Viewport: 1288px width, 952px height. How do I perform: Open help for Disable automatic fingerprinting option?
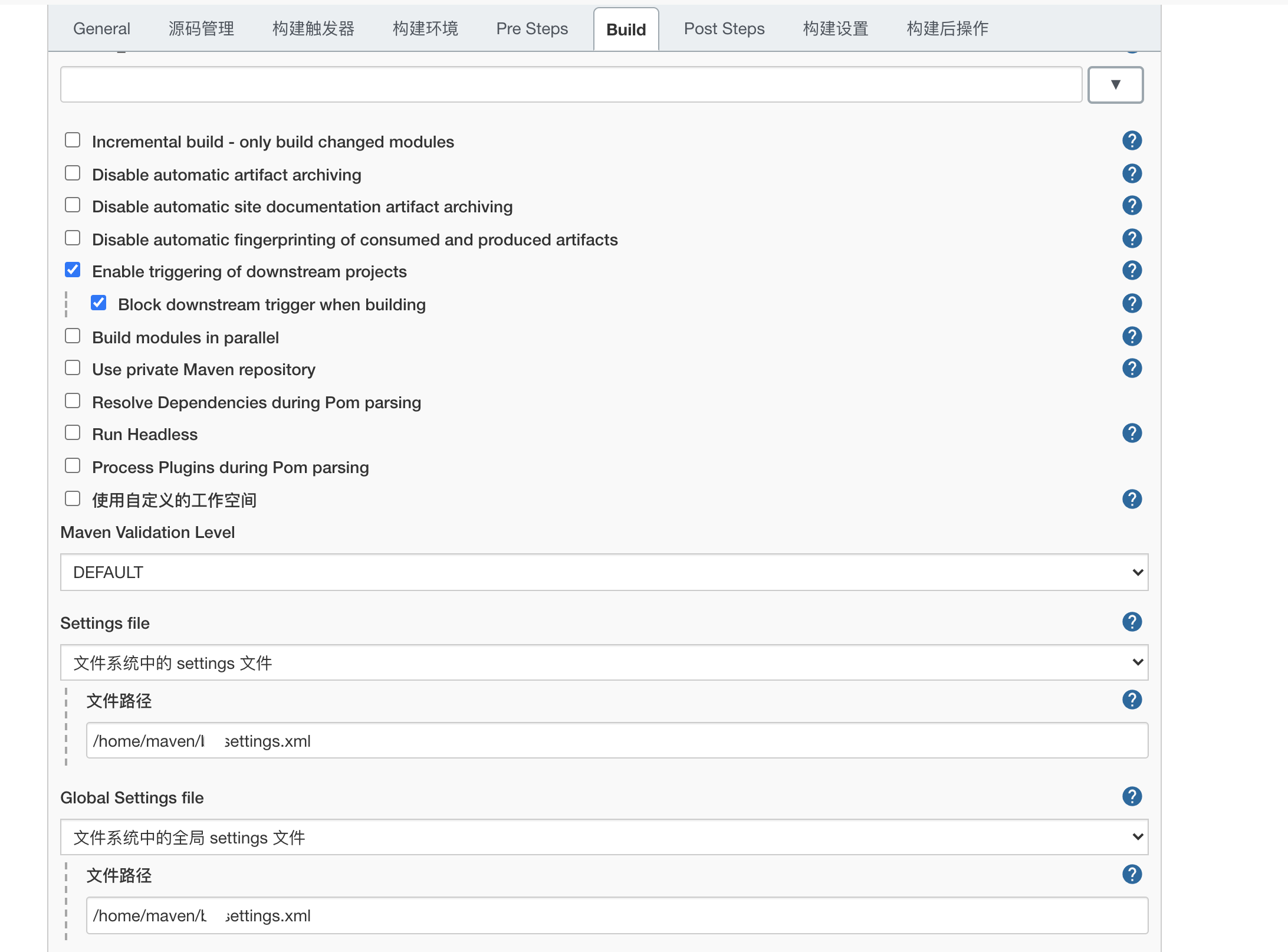[x=1132, y=238]
